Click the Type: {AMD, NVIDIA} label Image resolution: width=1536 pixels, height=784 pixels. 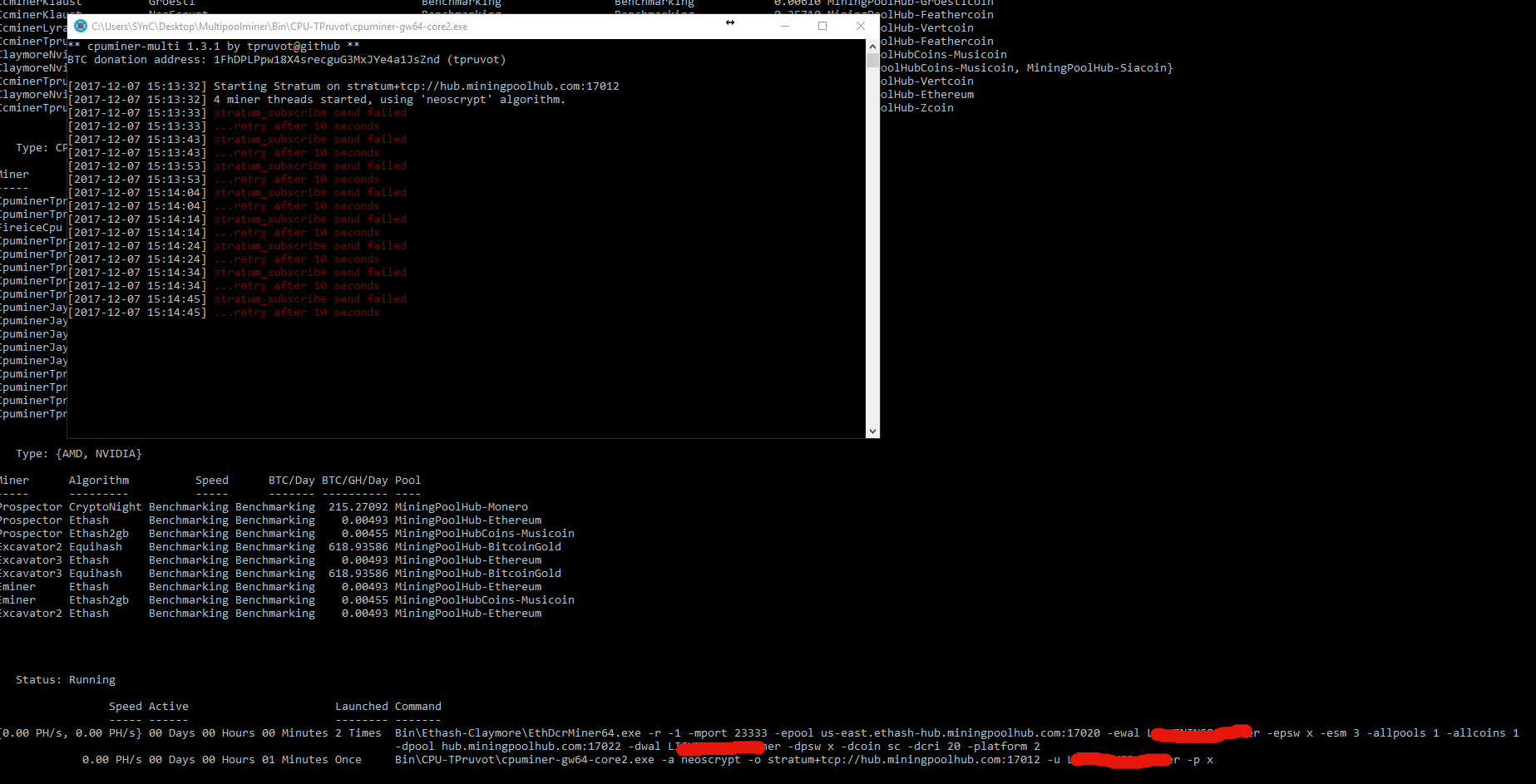coord(78,453)
